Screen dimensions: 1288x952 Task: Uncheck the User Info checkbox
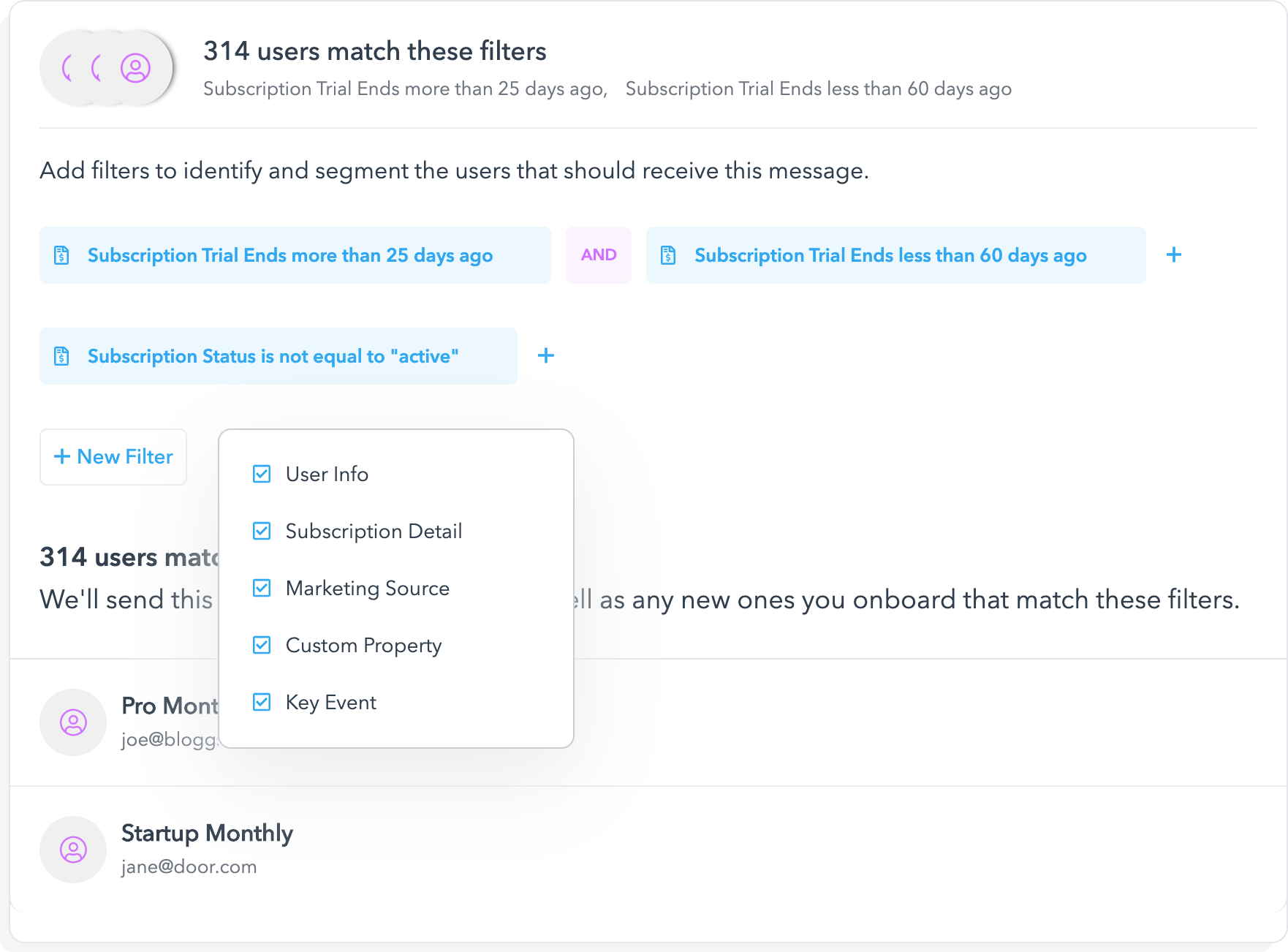pos(262,474)
